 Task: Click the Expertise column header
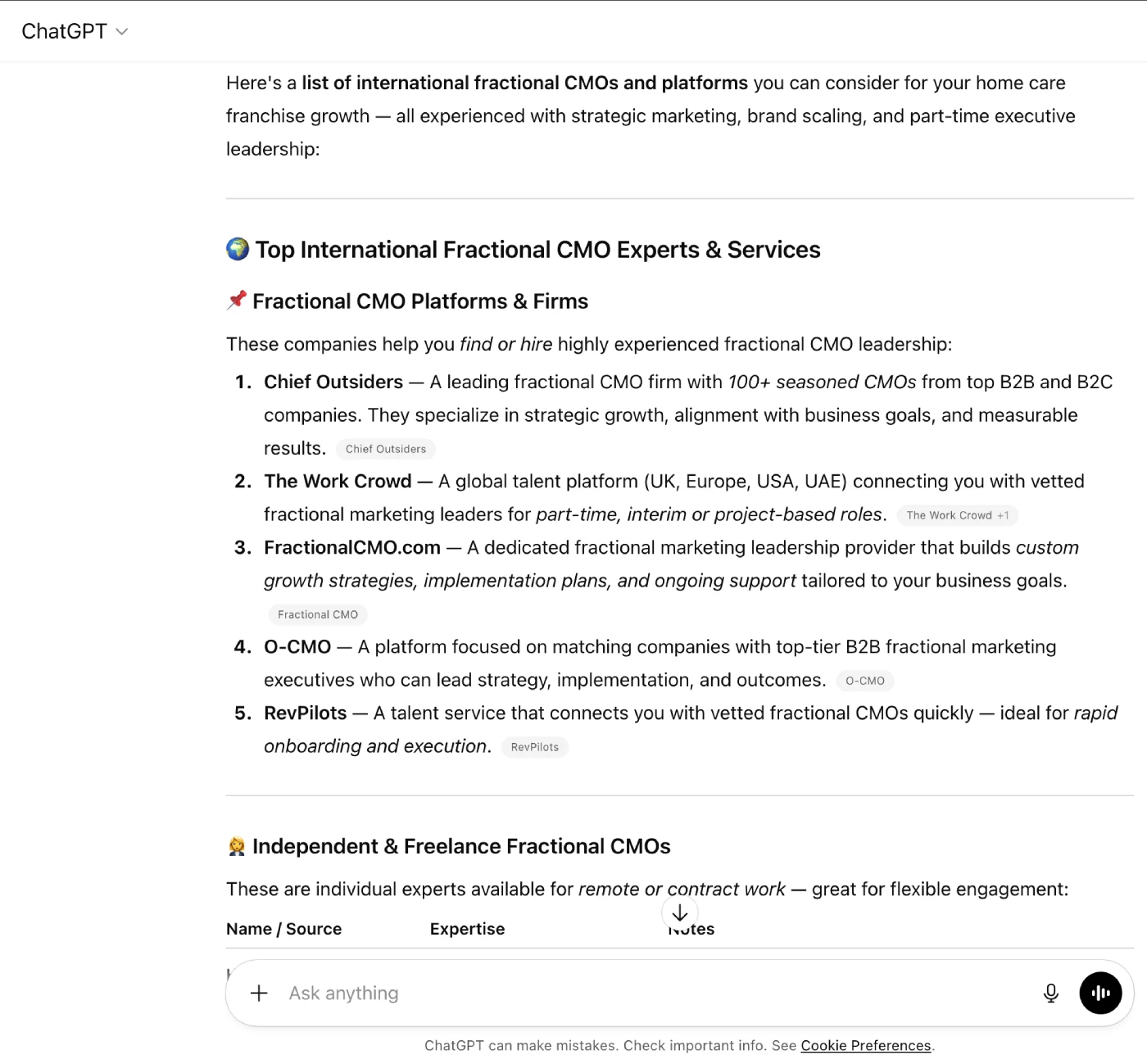[467, 929]
